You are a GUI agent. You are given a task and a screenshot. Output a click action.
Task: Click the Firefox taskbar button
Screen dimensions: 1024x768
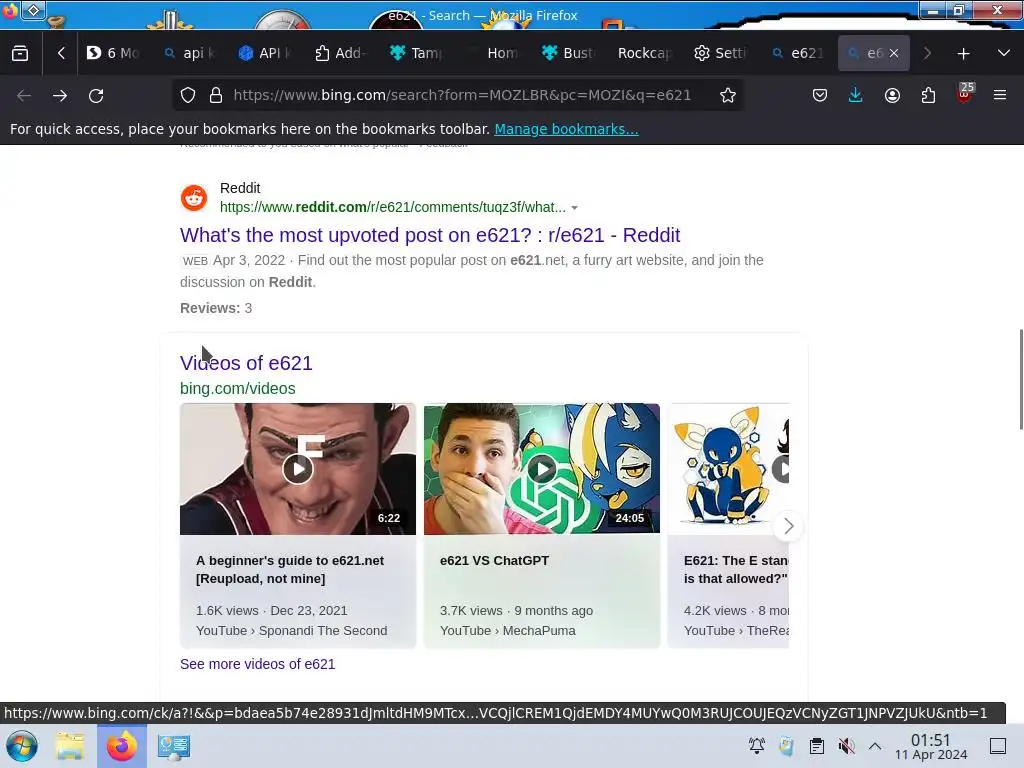(121, 746)
